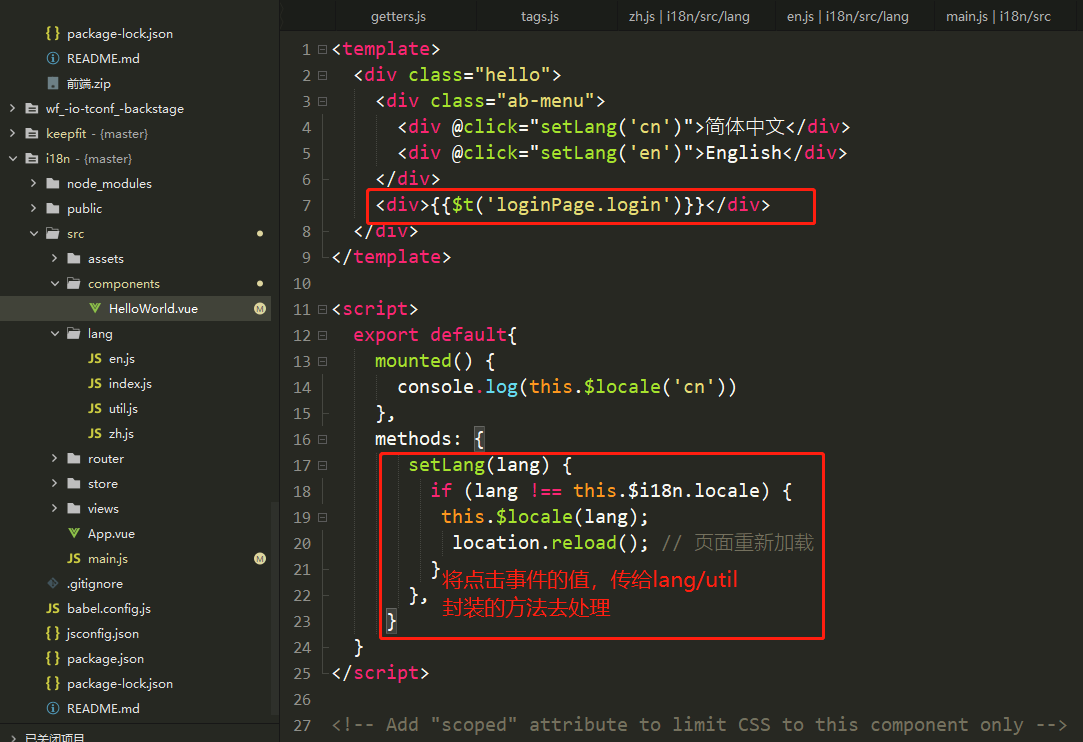The width and height of the screenshot is (1083, 742).
Task: Click the git icon beside .gitignore
Action: [x=52, y=583]
